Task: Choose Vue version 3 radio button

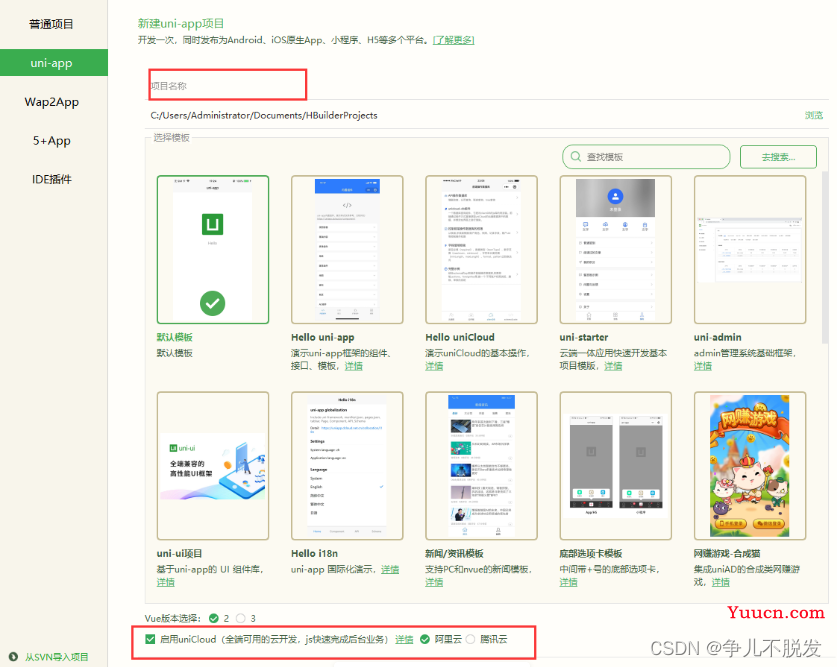Action: point(241,618)
